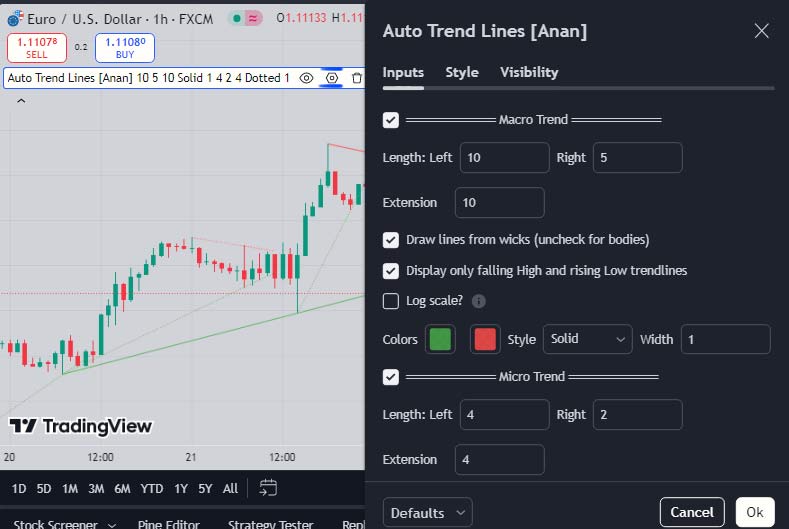The image size is (789, 529).
Task: Switch to the Inputs tab
Action: click(x=403, y=72)
